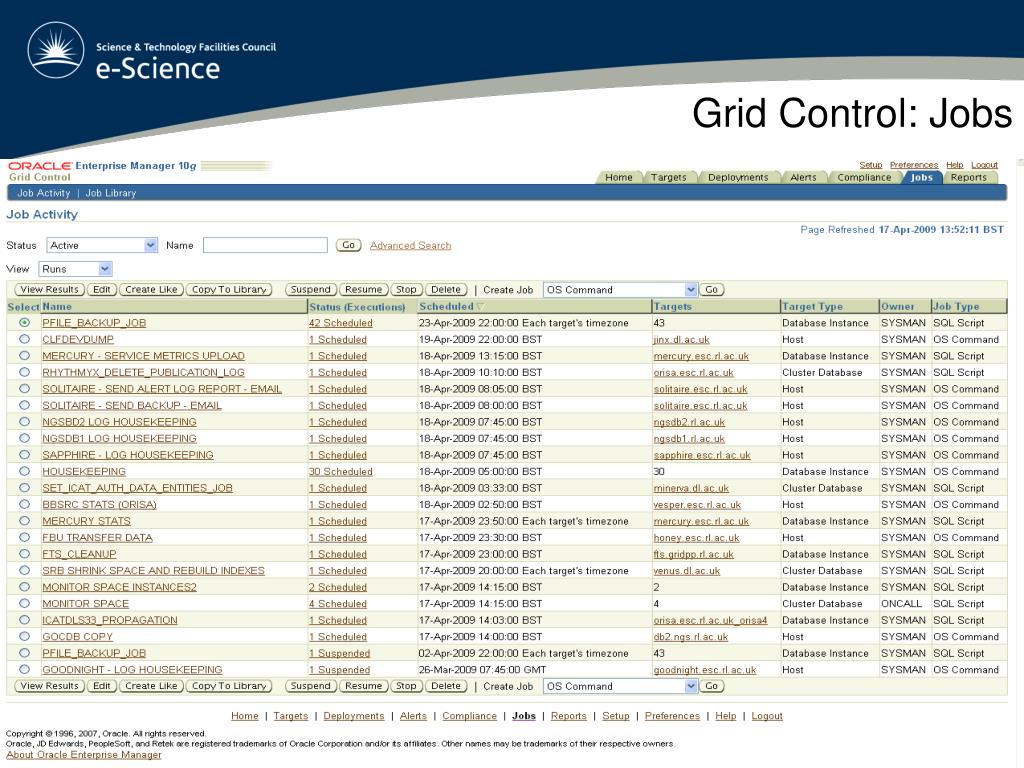1024x768 pixels.
Task: Open target fts.gridpp.rl.ac.uk
Action: pos(694,554)
